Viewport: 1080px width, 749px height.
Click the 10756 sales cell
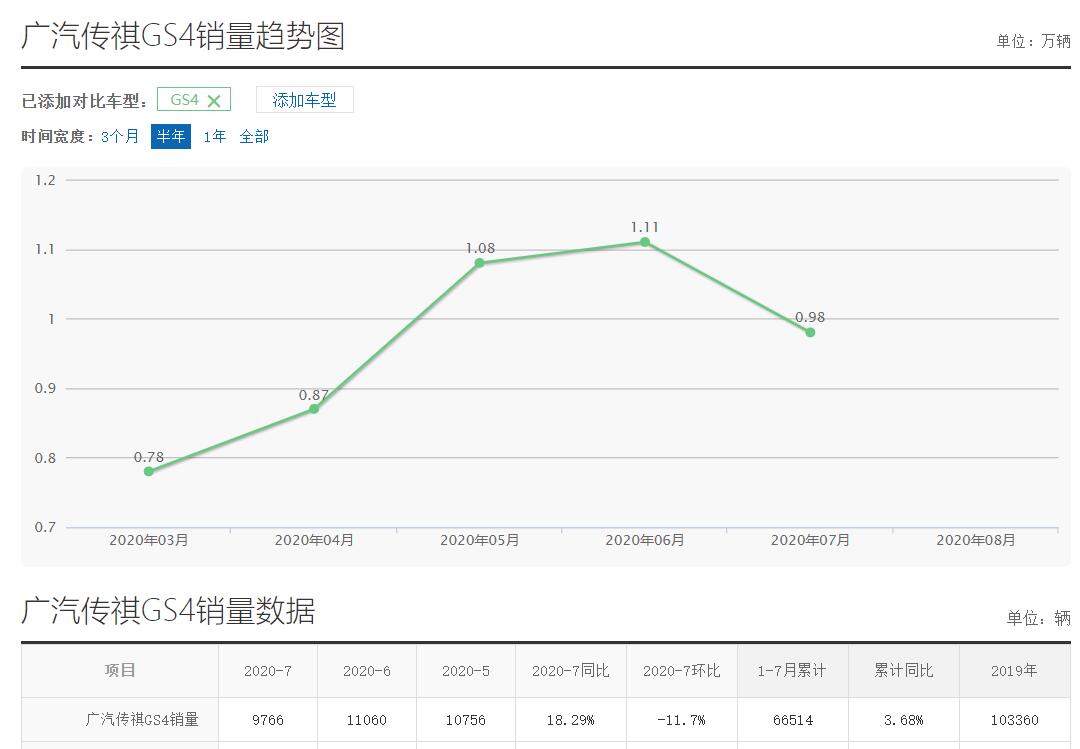point(466,719)
